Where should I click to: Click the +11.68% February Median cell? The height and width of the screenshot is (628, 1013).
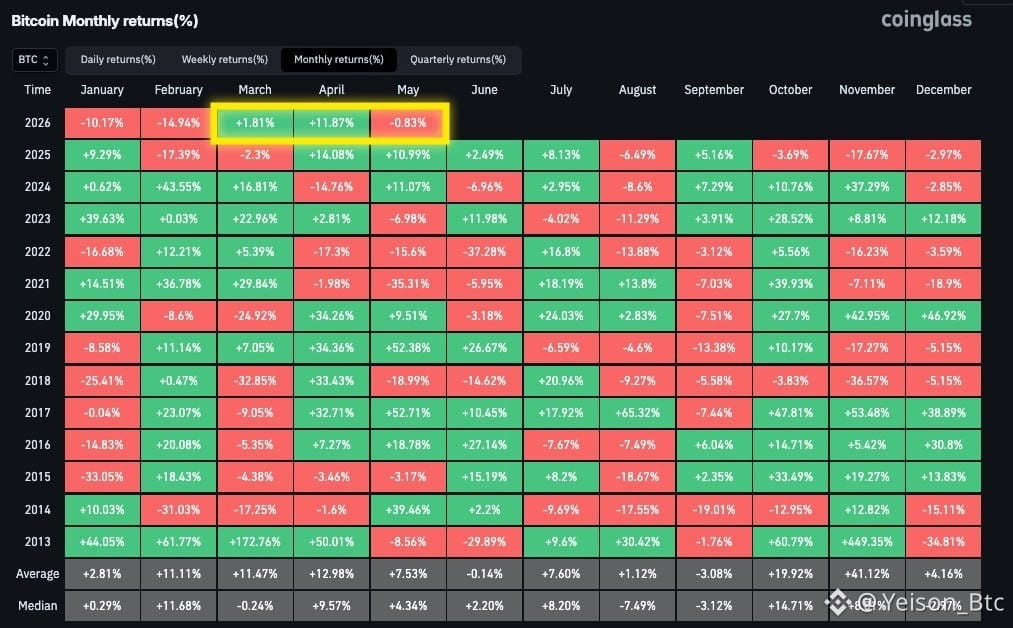coord(178,606)
